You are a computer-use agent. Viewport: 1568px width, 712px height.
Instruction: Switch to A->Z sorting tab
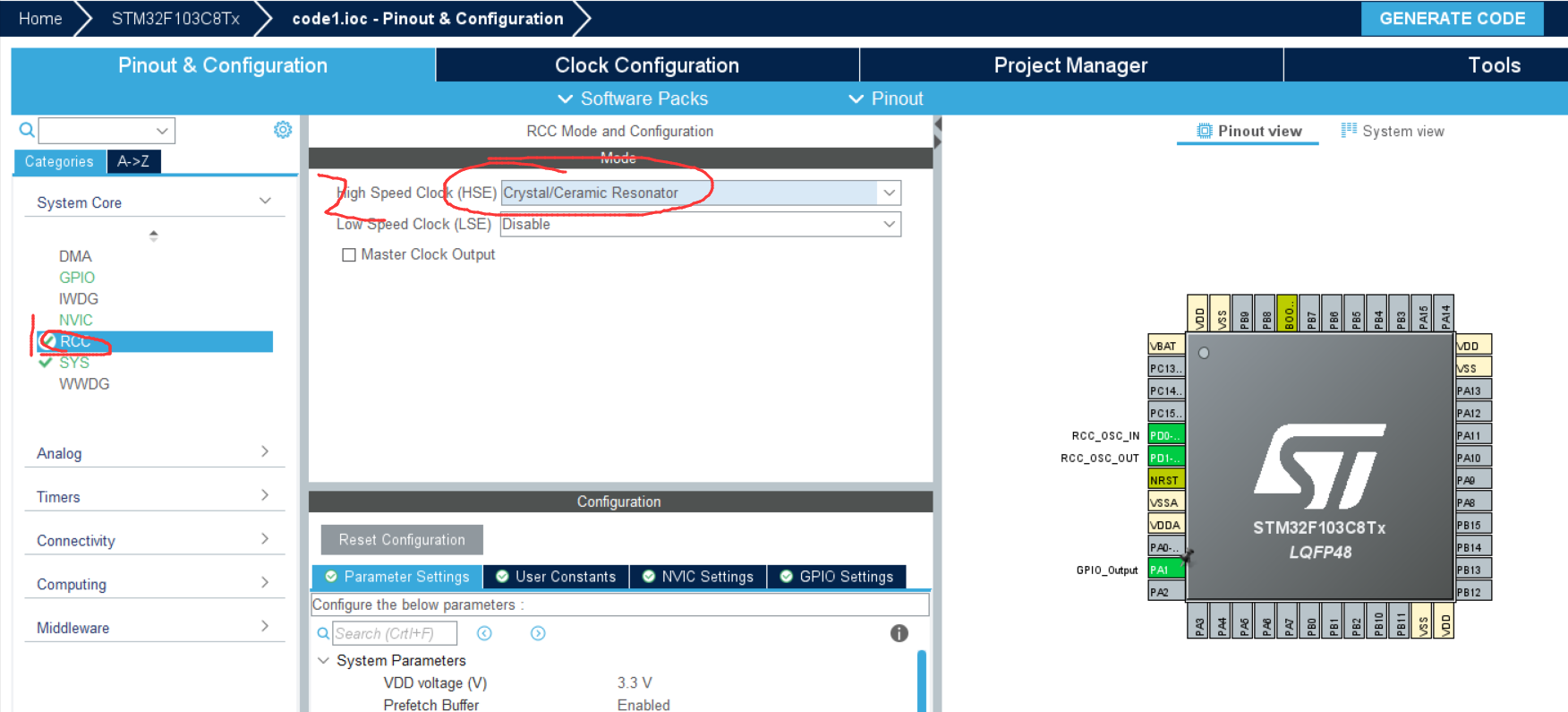coord(133,161)
